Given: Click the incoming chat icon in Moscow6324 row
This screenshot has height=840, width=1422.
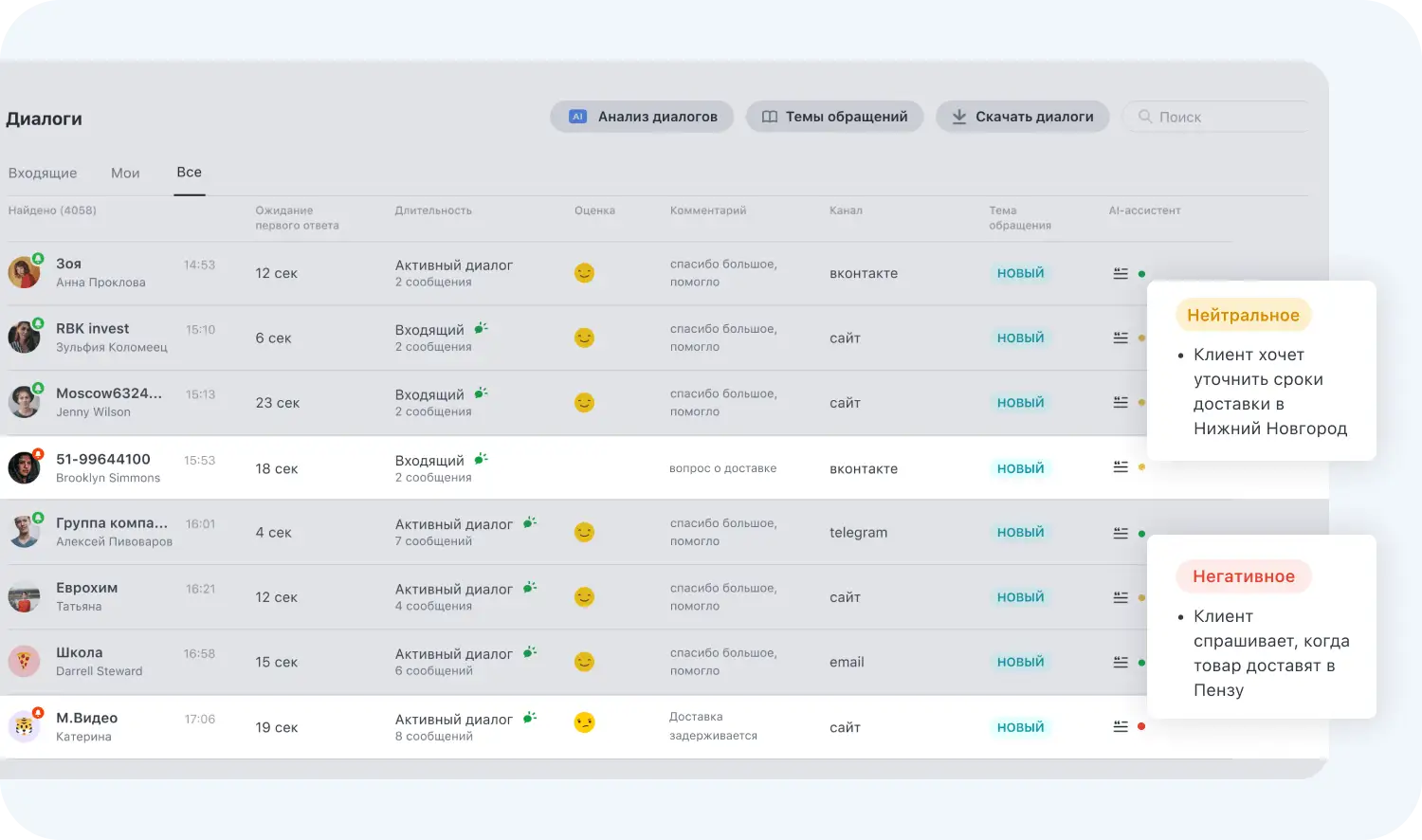Looking at the screenshot, I should click(x=482, y=393).
